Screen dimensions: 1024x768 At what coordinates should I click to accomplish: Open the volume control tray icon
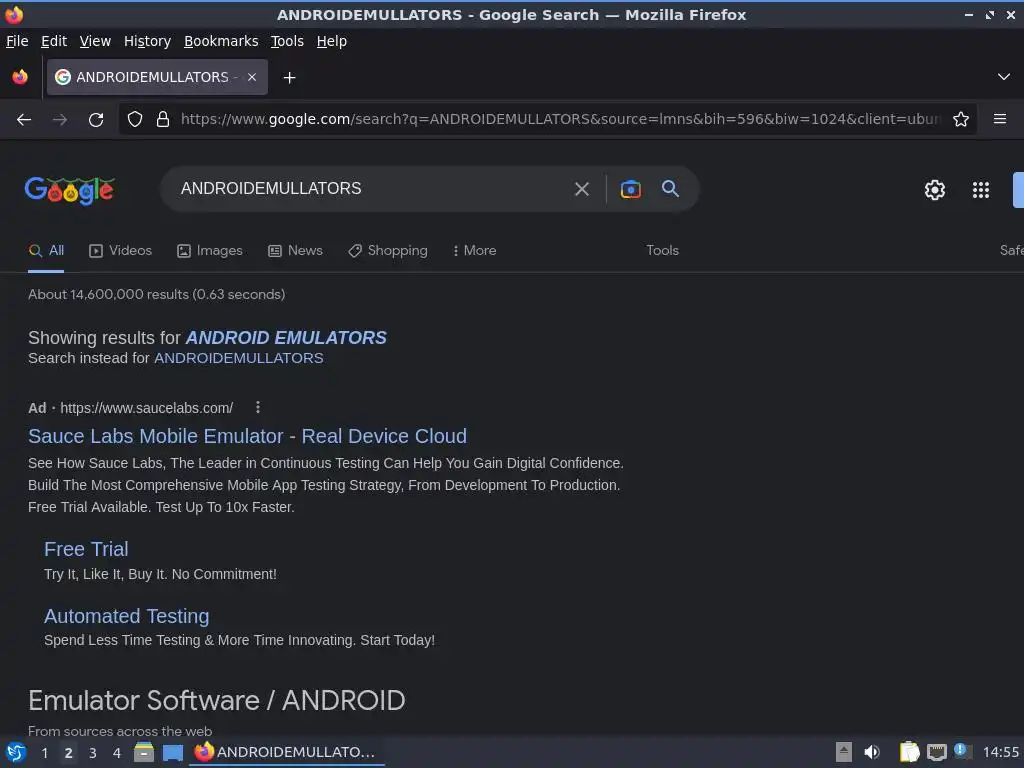(x=872, y=752)
